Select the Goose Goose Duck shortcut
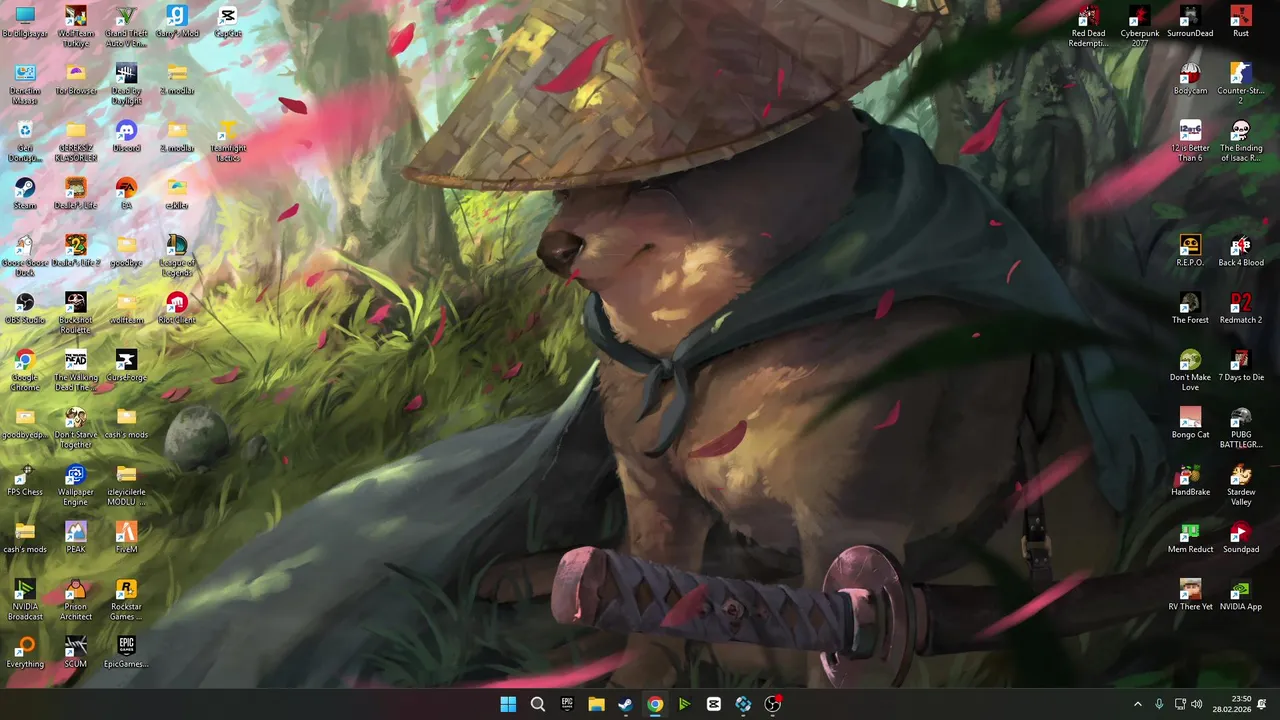The width and height of the screenshot is (1280, 720). tap(25, 256)
